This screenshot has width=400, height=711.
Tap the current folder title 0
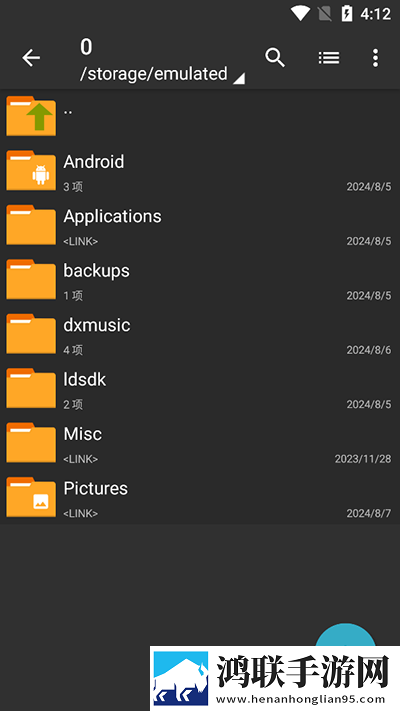pos(86,47)
